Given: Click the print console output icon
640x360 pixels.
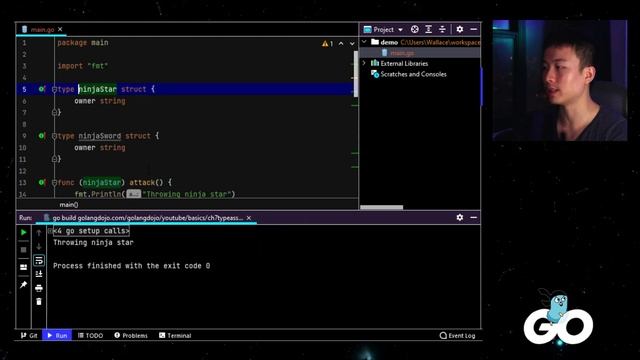Looking at the screenshot, I should tap(39, 288).
